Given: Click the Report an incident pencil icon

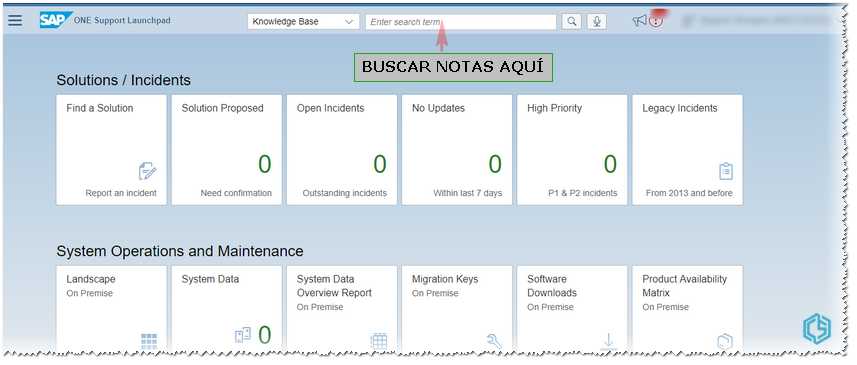Looking at the screenshot, I should click(x=148, y=172).
